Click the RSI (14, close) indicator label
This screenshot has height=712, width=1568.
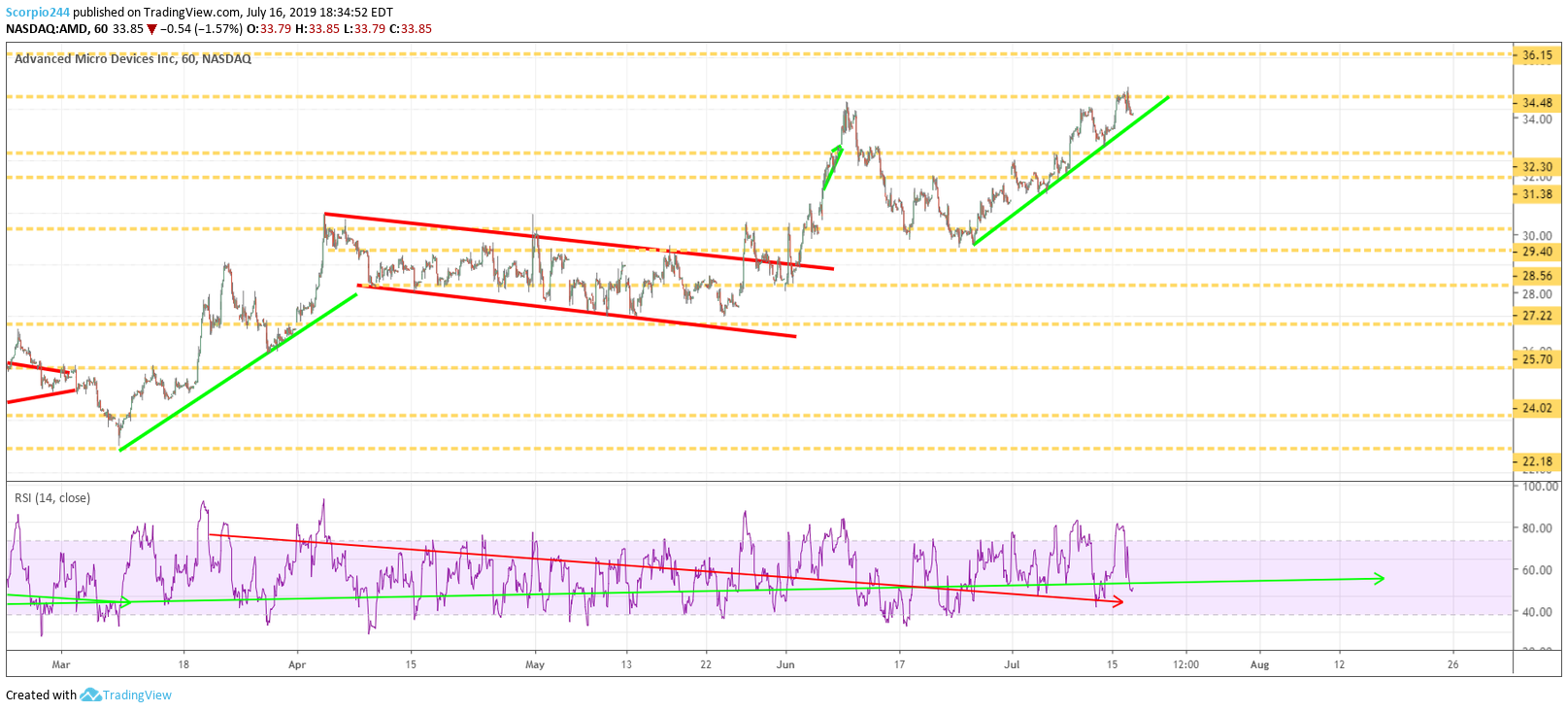(52, 498)
